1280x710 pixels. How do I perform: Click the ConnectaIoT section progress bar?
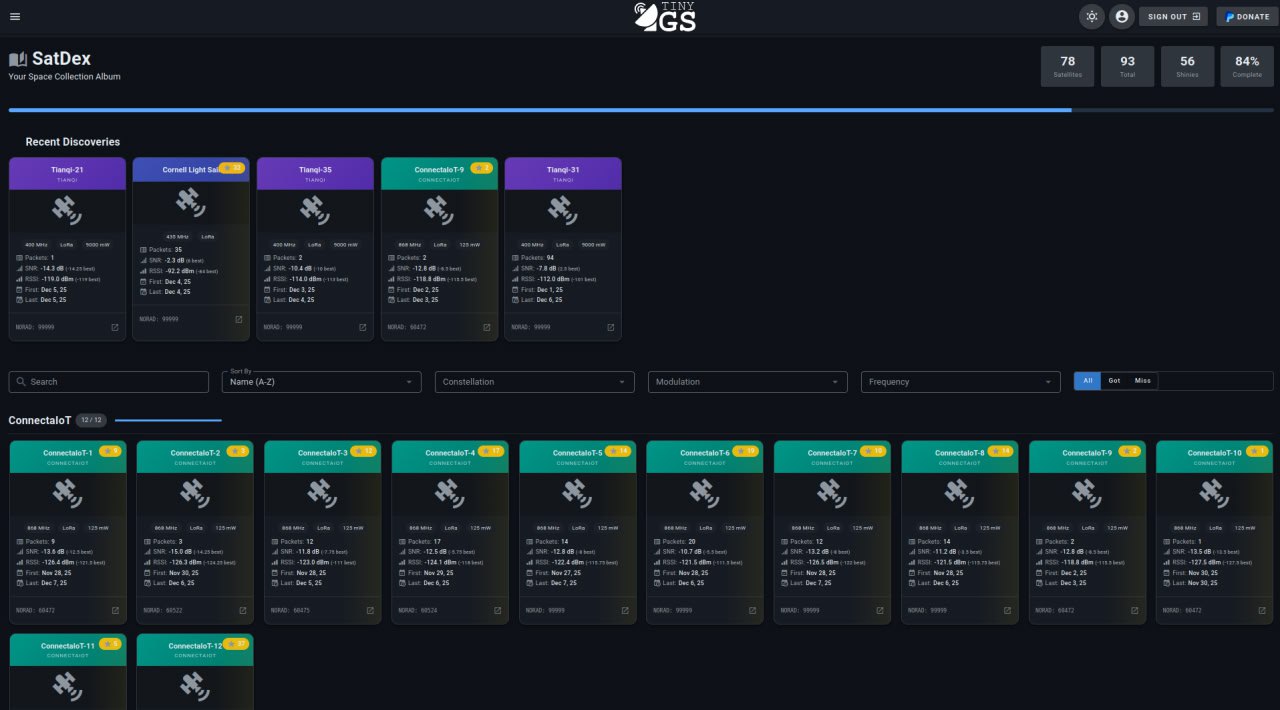click(168, 421)
